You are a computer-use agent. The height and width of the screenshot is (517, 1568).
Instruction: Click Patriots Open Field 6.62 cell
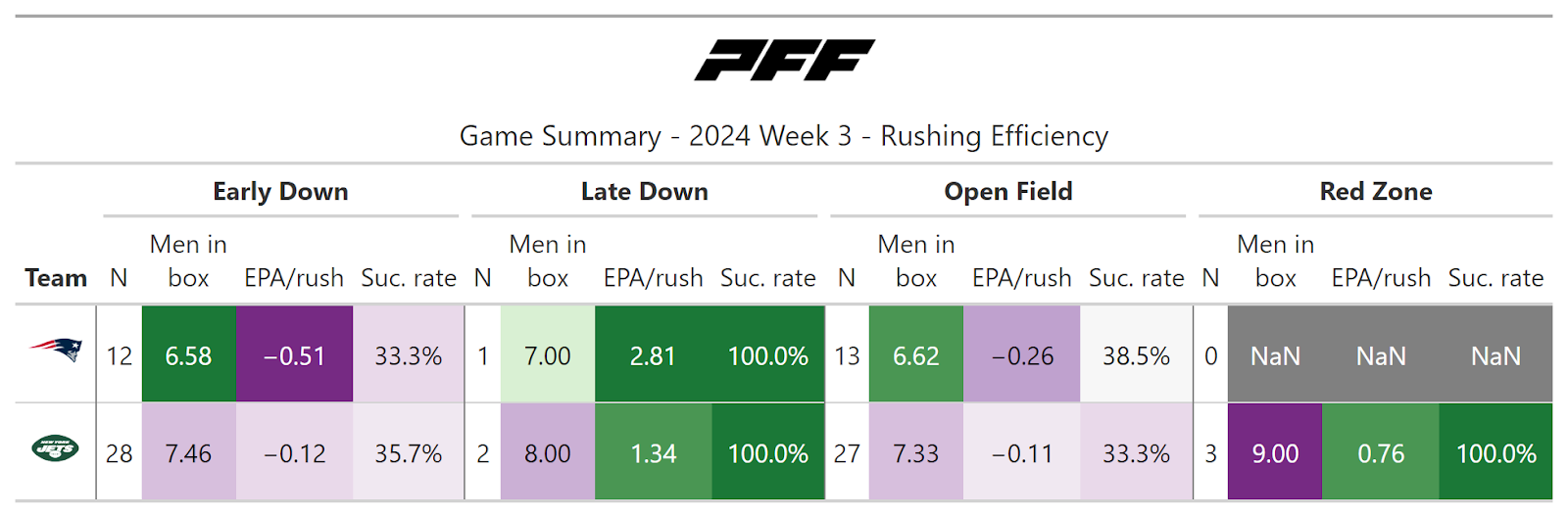pyautogui.click(x=915, y=355)
